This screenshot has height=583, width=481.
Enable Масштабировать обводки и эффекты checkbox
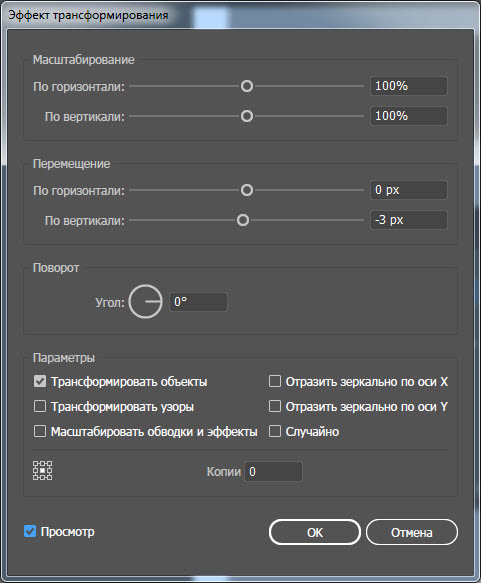[40, 431]
